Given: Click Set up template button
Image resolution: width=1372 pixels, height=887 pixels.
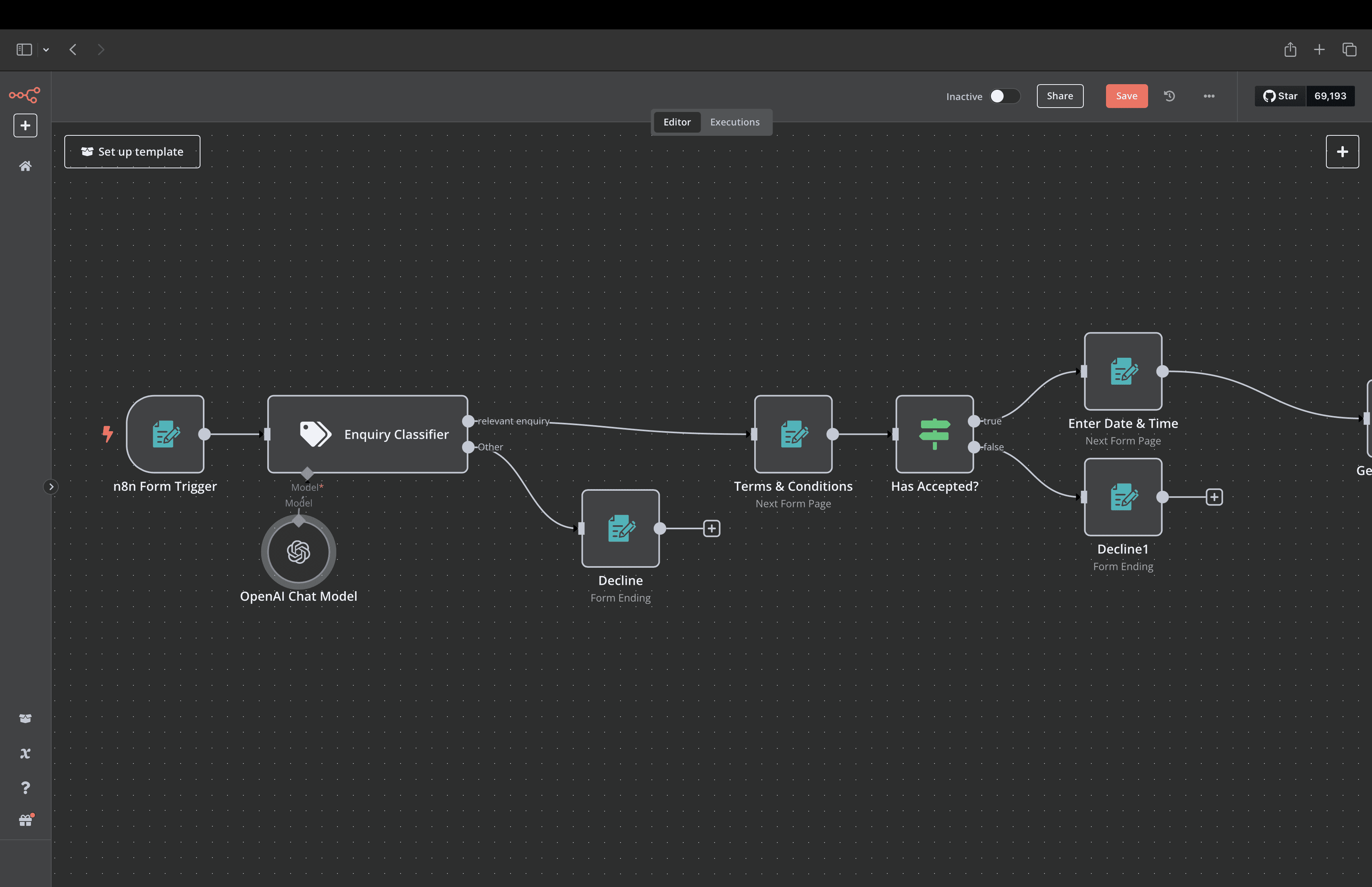Looking at the screenshot, I should coord(133,152).
